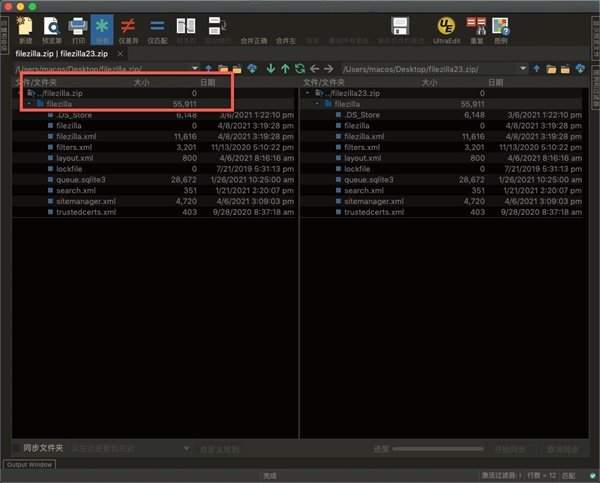This screenshot has width=600, height=483.
Task: Click the cloud download icon in right pane
Action: tap(580, 69)
